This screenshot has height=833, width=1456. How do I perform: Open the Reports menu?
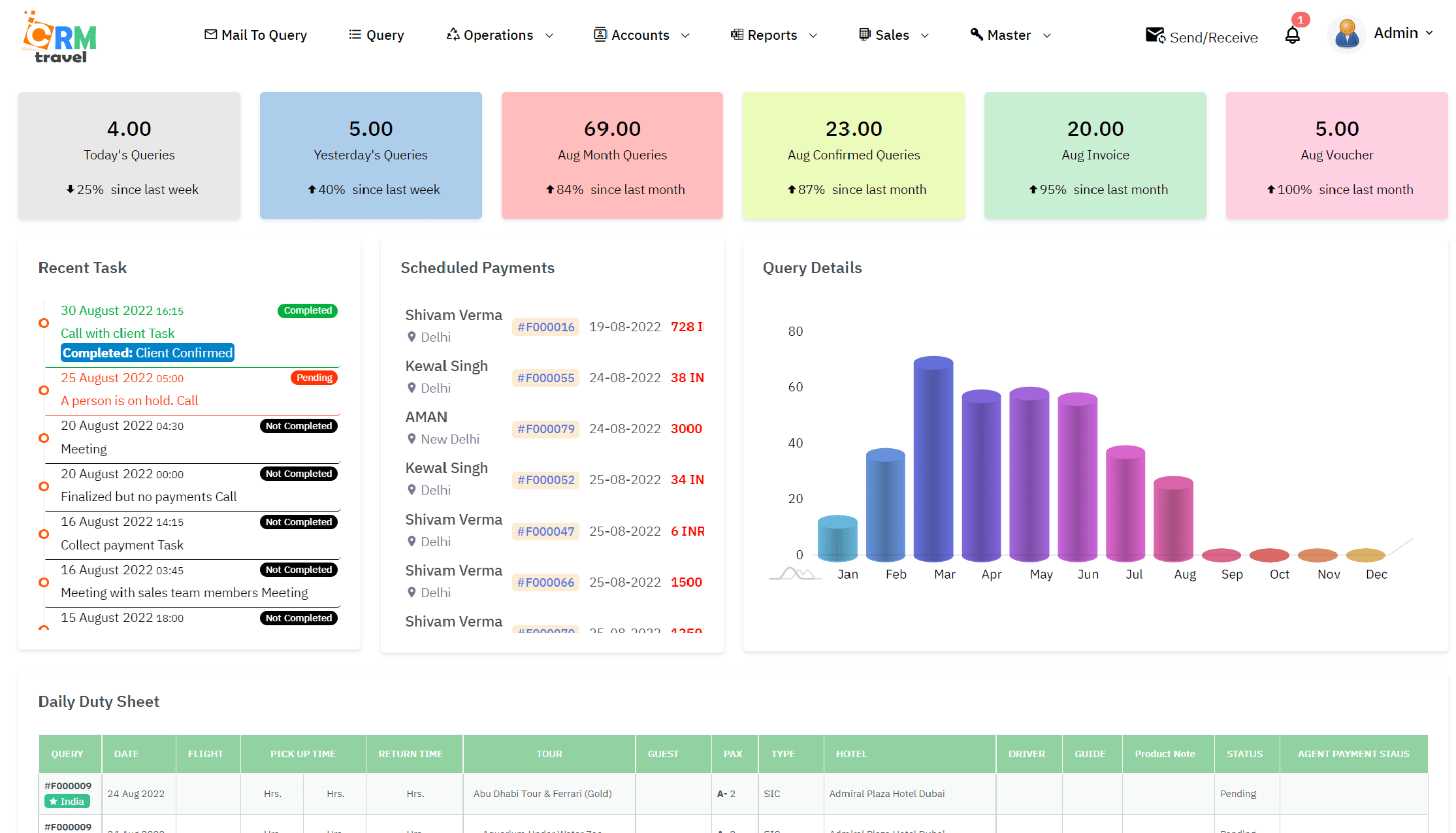coord(773,35)
